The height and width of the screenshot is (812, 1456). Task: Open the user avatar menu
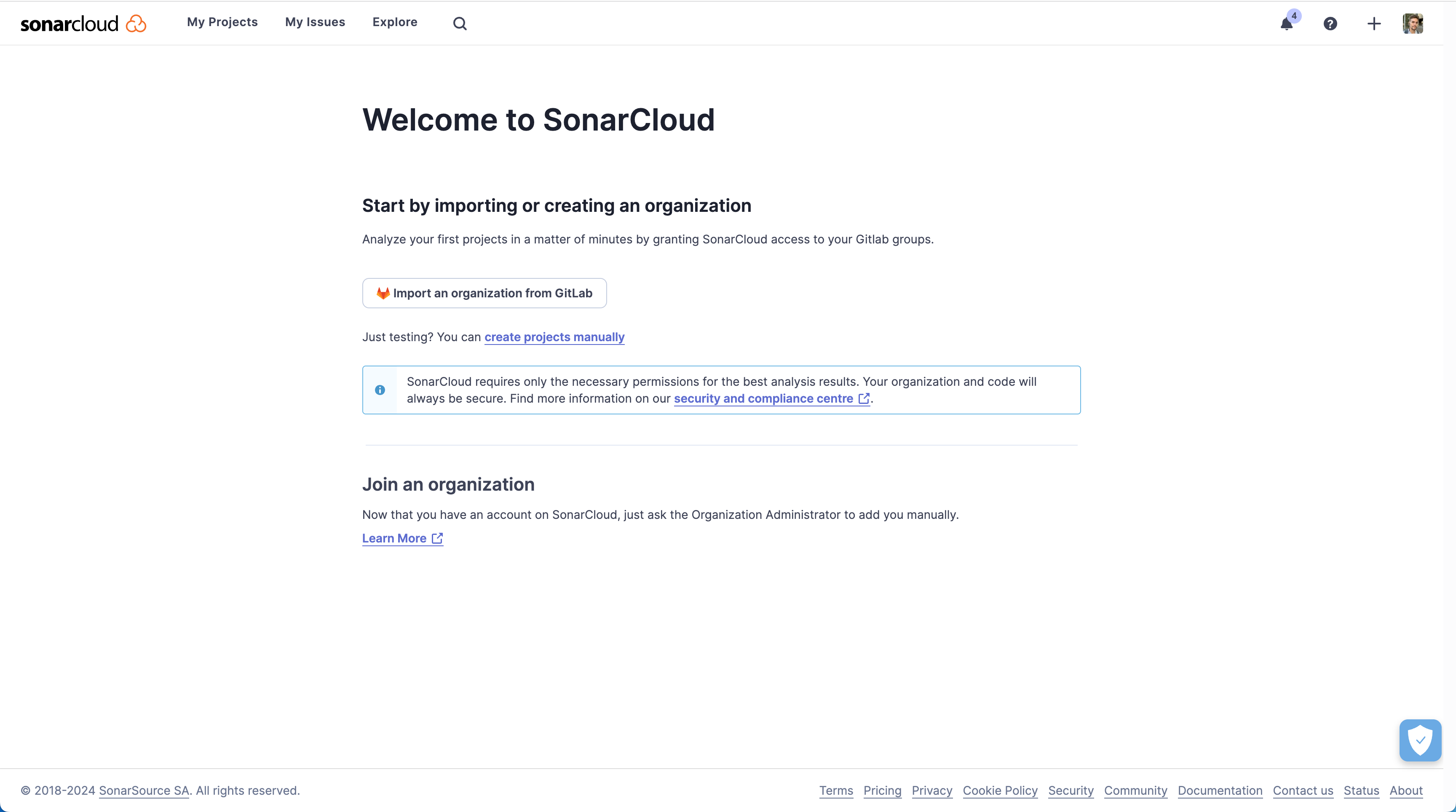1413,24
